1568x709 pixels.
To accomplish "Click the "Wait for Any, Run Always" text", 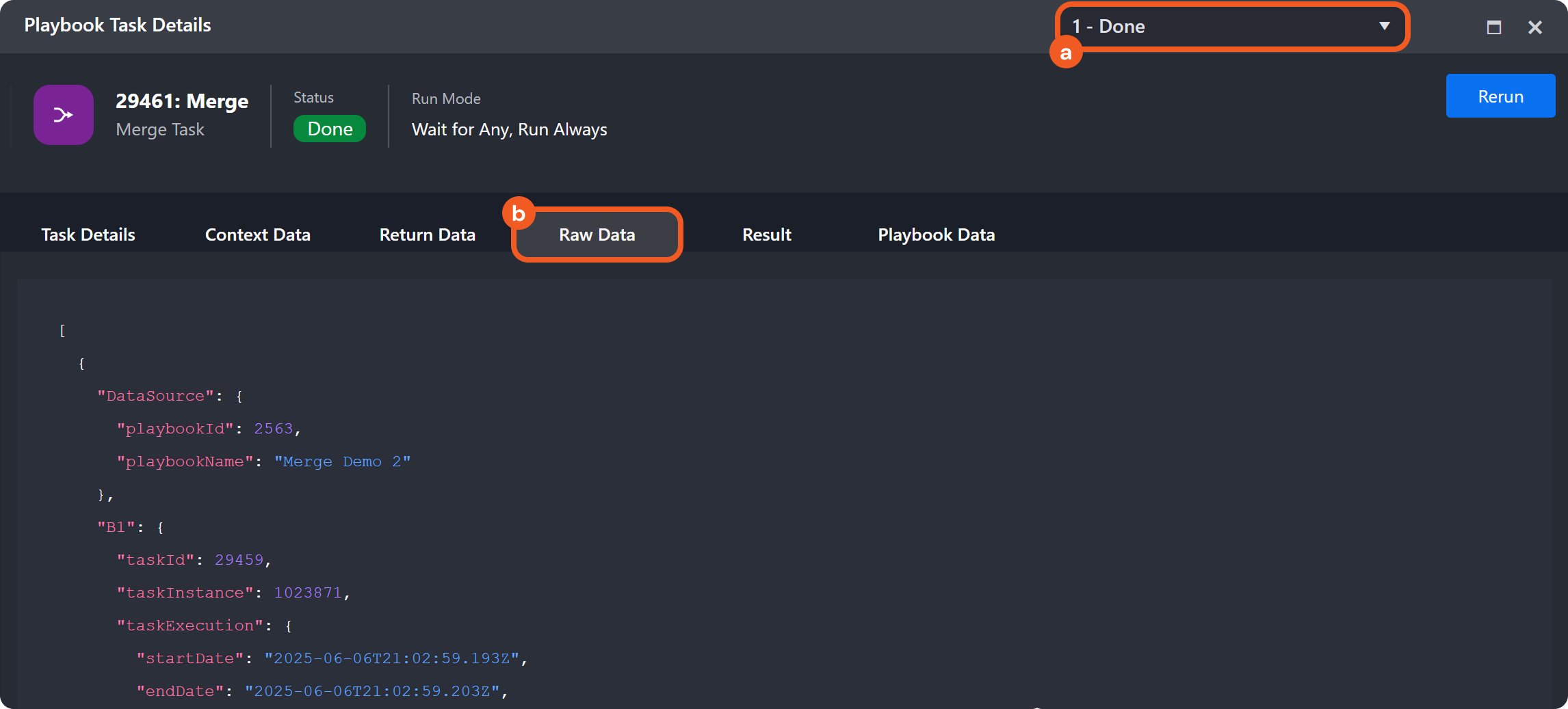I will click(510, 129).
